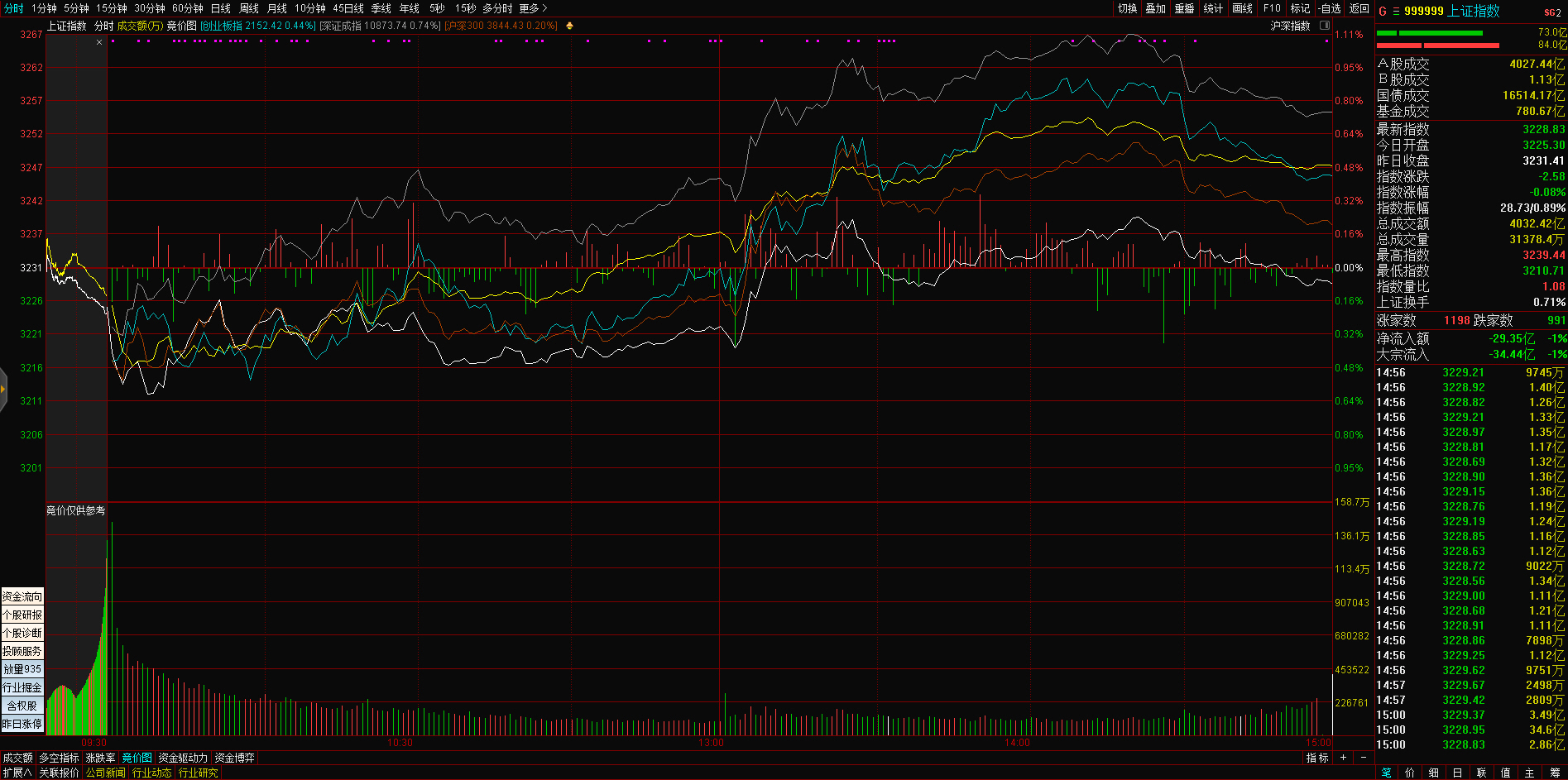Open the 公司新闻 link
This screenshot has height=780, width=1568.
(x=105, y=773)
